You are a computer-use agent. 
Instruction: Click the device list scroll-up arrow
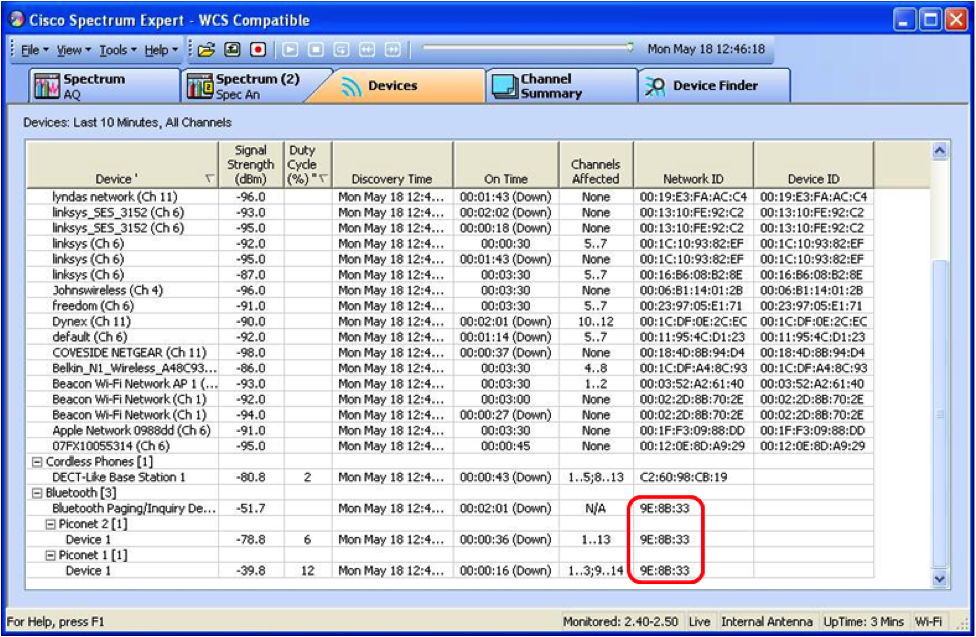tap(940, 151)
